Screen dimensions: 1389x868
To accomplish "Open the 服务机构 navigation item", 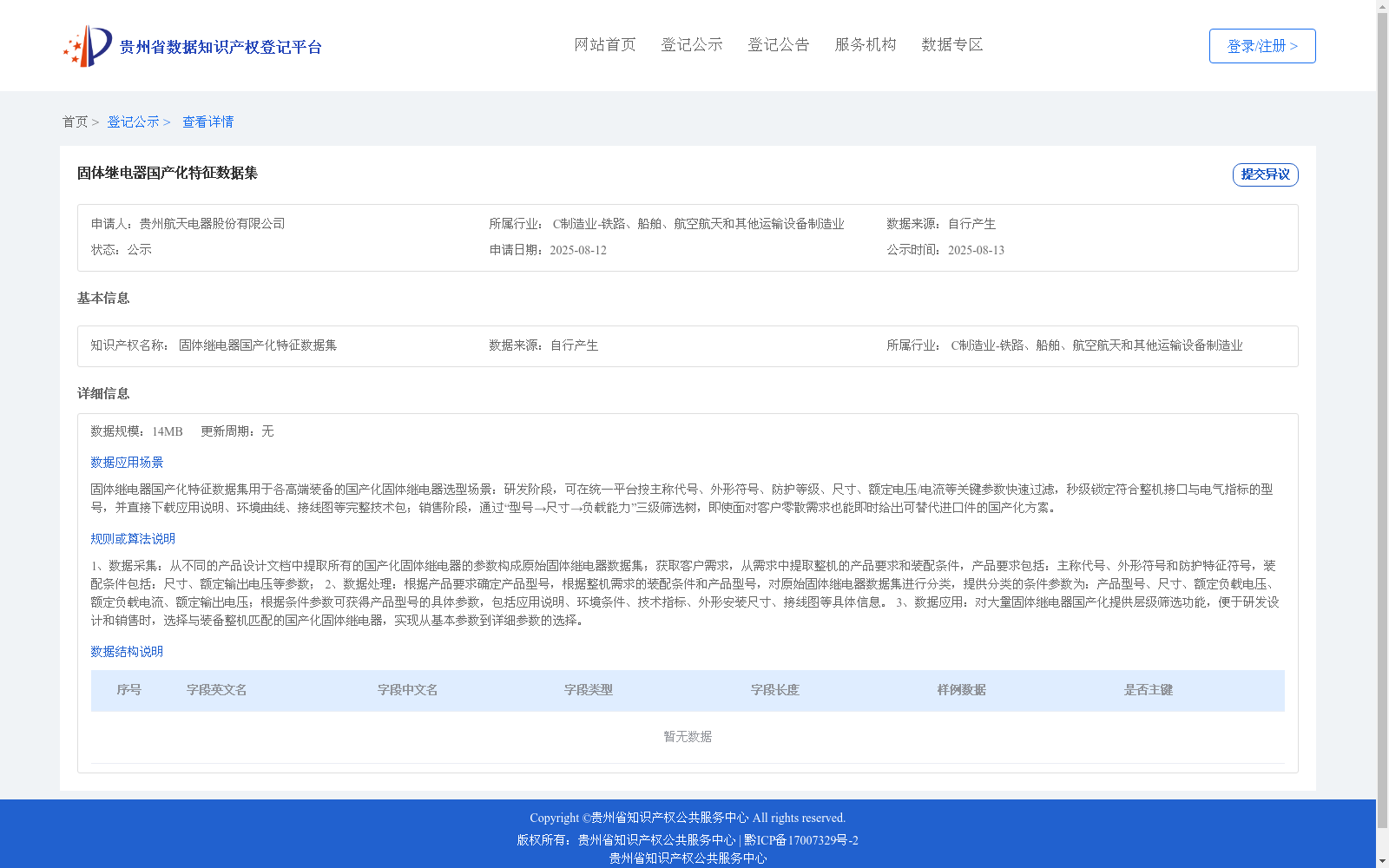I will [866, 44].
